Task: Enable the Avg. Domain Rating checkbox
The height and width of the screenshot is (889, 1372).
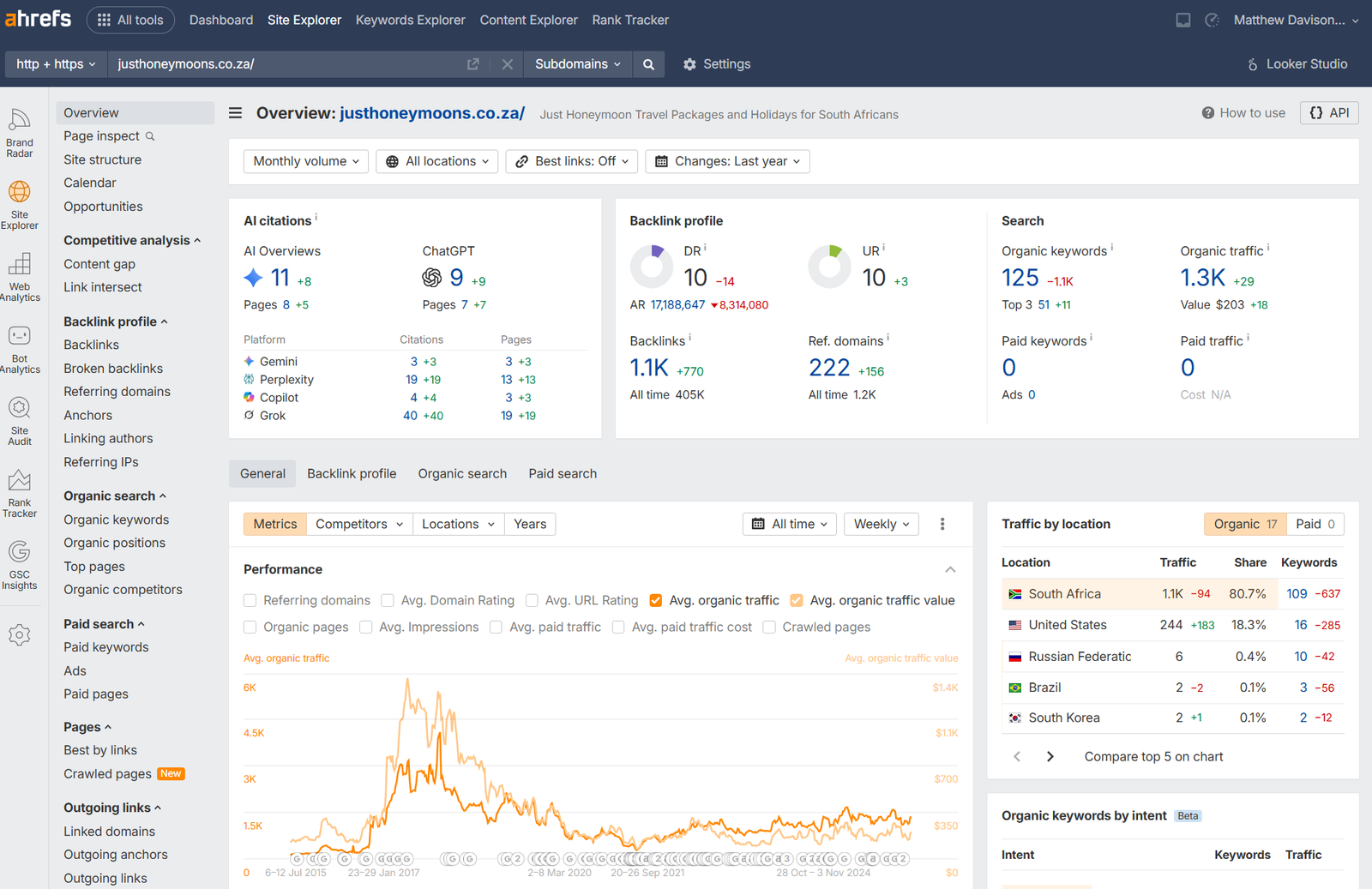Action: point(388,600)
